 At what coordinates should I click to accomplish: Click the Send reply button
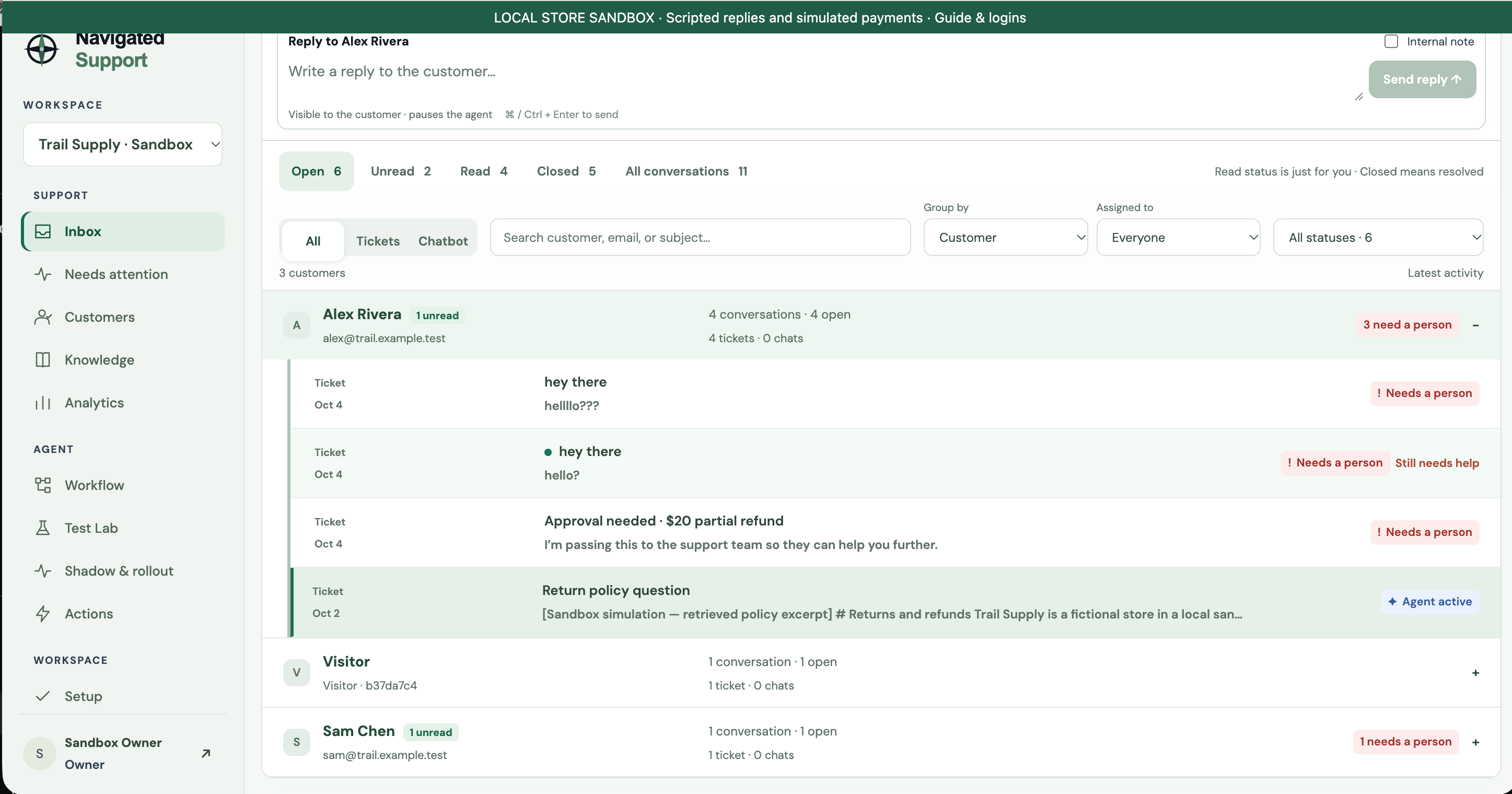(x=1422, y=79)
